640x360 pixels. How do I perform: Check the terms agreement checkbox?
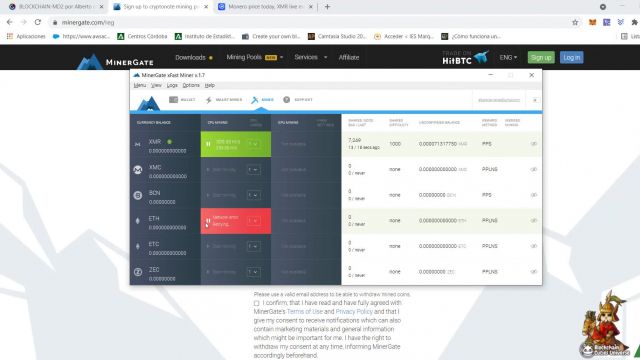click(256, 303)
